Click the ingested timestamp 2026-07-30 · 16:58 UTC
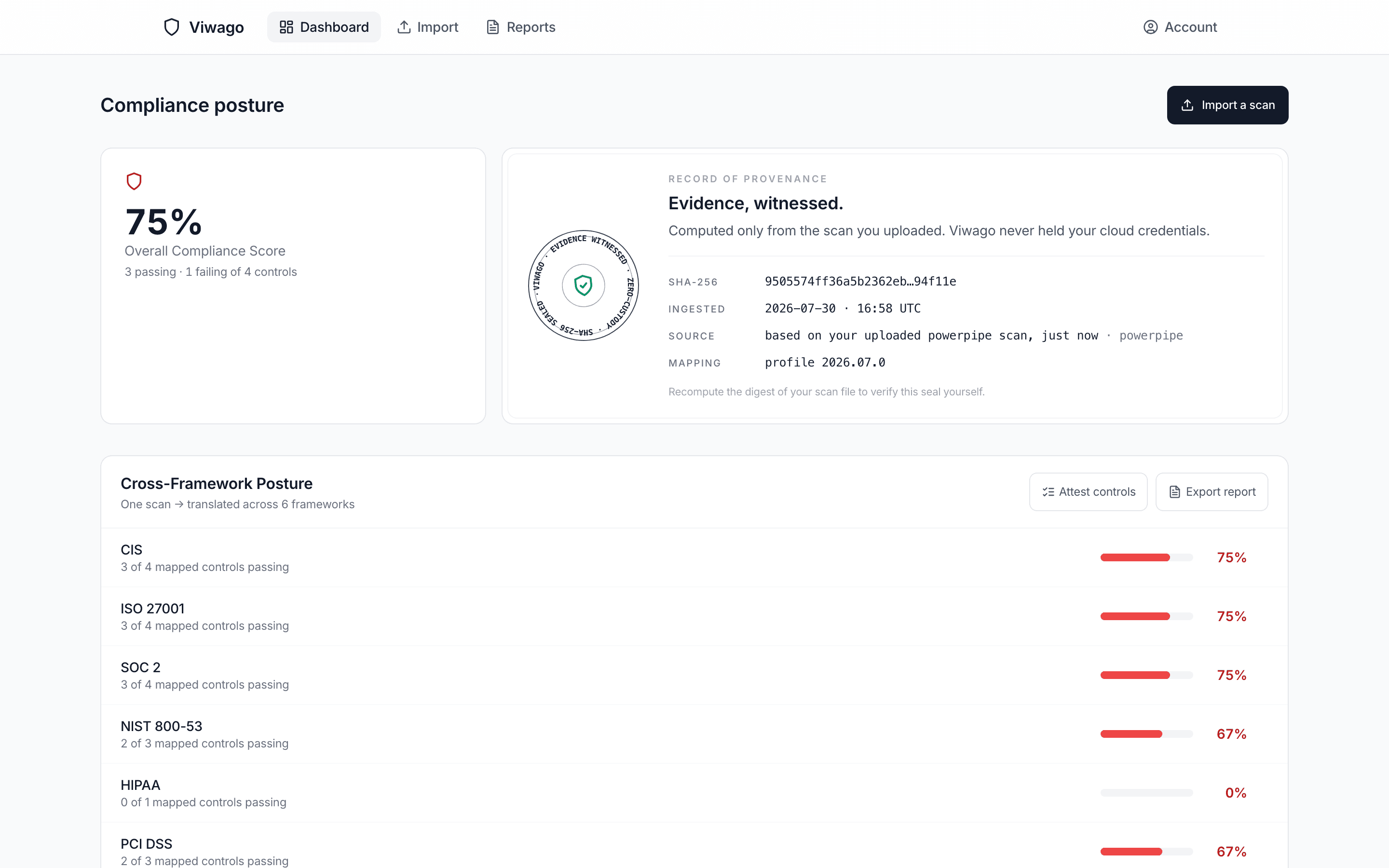 point(843,308)
